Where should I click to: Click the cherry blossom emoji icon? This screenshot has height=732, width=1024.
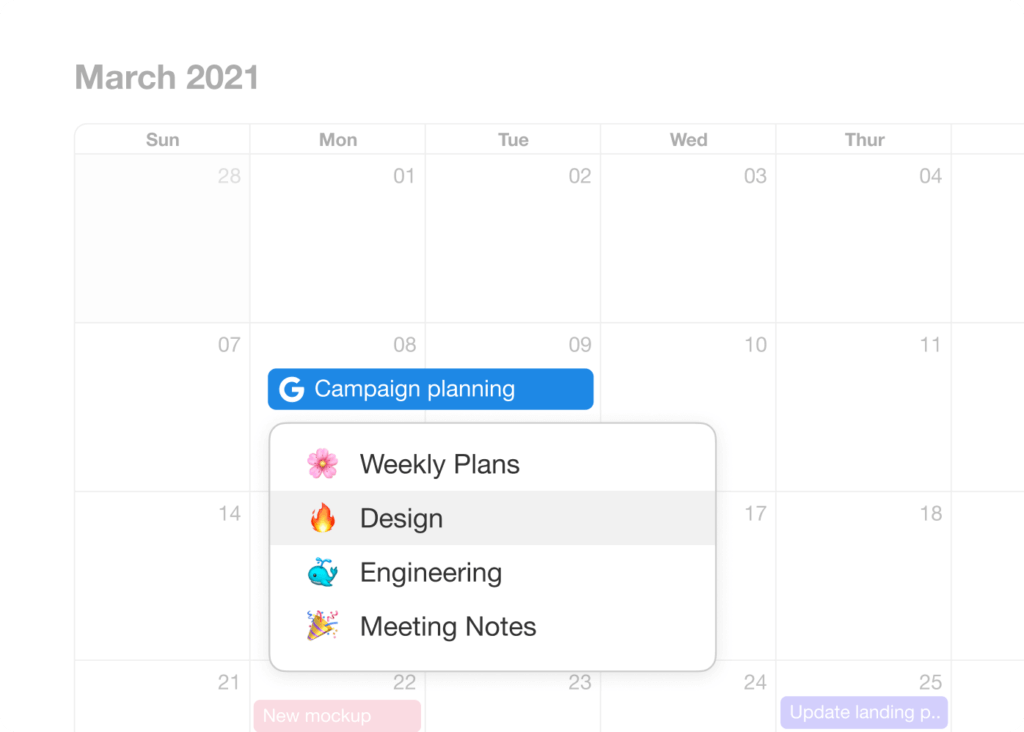322,464
